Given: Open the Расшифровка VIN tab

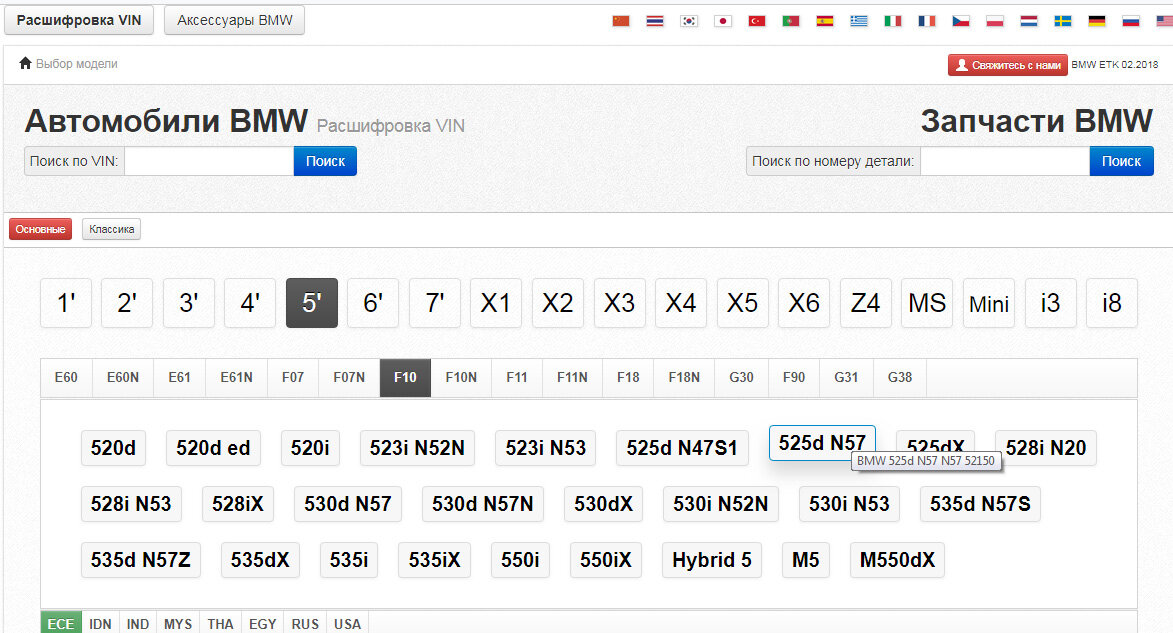Looking at the screenshot, I should (x=79, y=20).
